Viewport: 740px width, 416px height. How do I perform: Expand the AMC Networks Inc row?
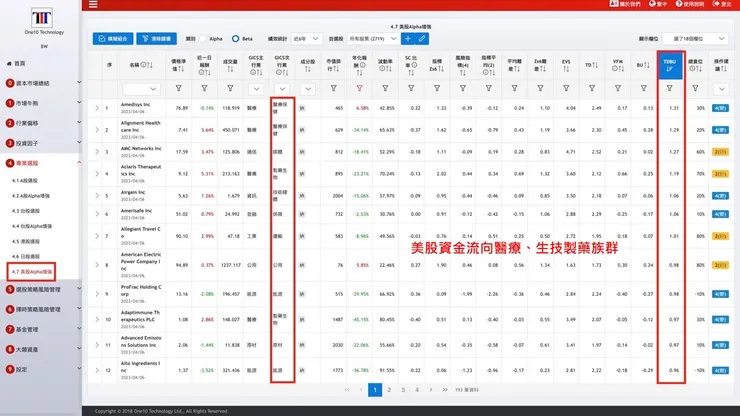[x=97, y=152]
